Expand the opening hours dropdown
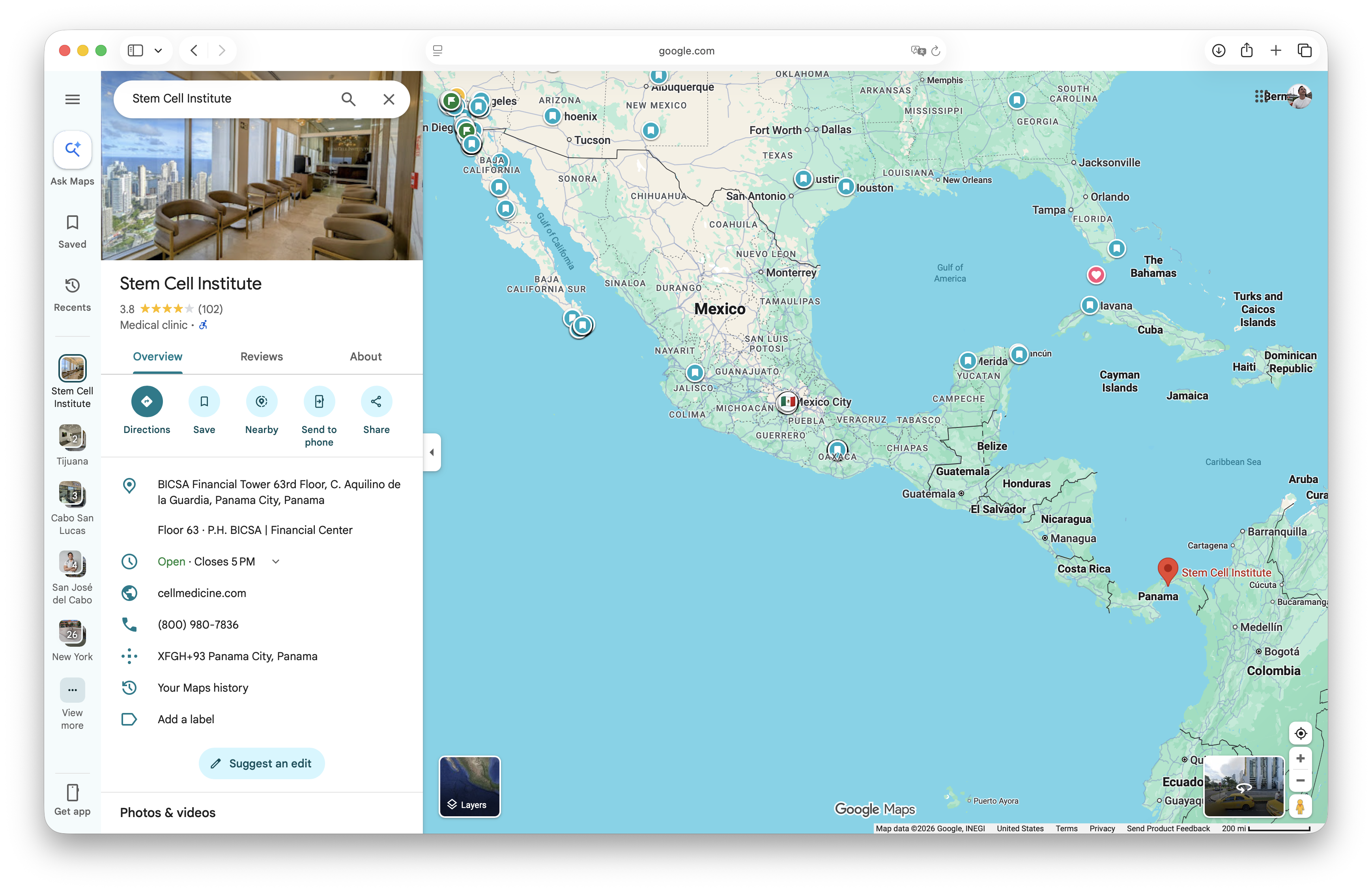1372x892 pixels. click(x=276, y=561)
